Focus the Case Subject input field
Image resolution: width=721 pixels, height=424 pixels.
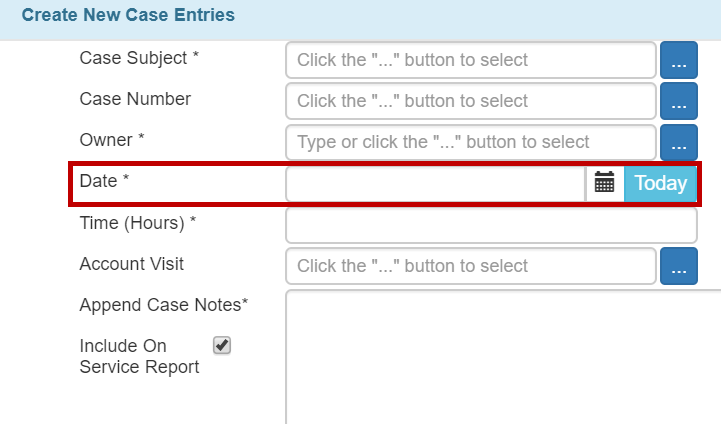[470, 60]
